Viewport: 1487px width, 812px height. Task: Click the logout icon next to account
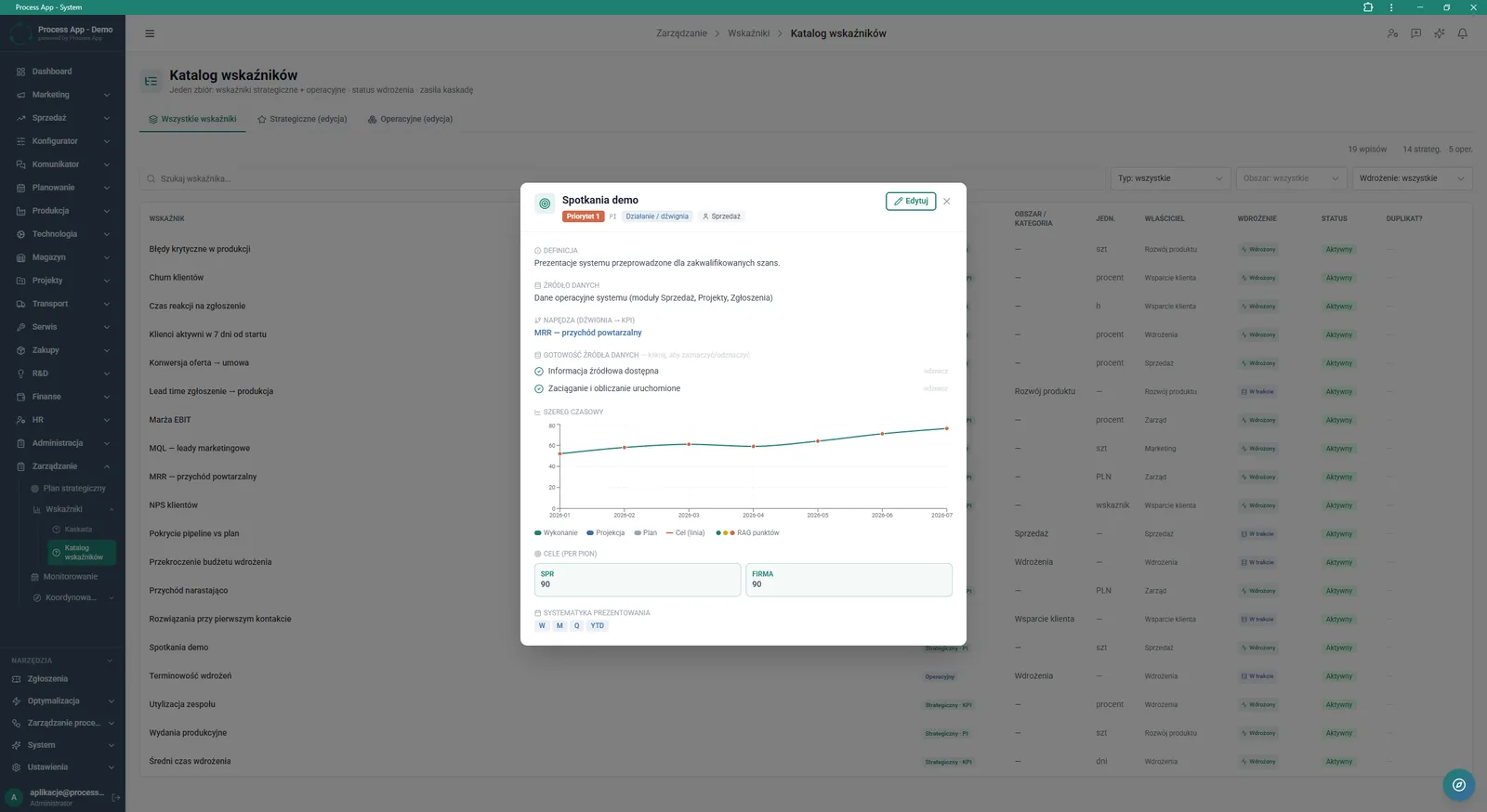point(116,797)
